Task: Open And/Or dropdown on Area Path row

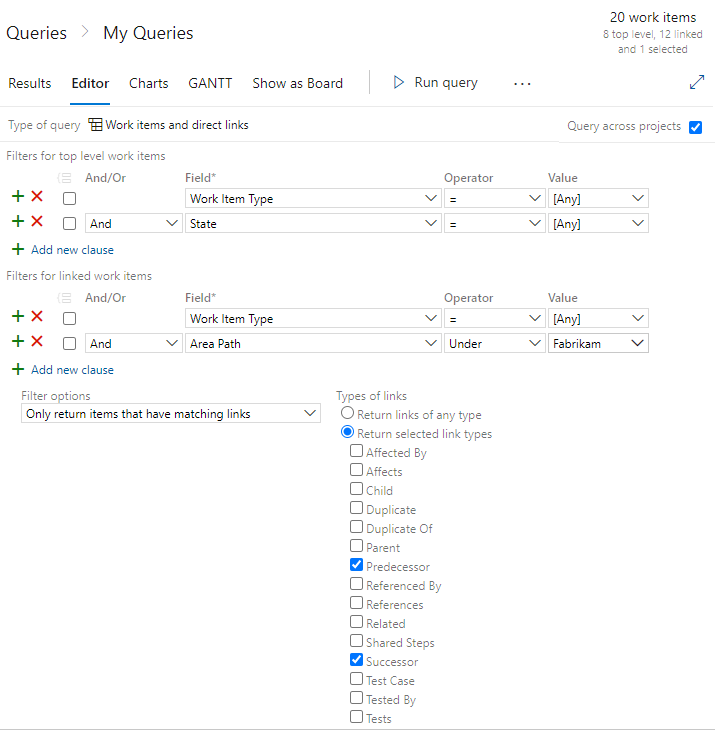Action: tap(133, 344)
